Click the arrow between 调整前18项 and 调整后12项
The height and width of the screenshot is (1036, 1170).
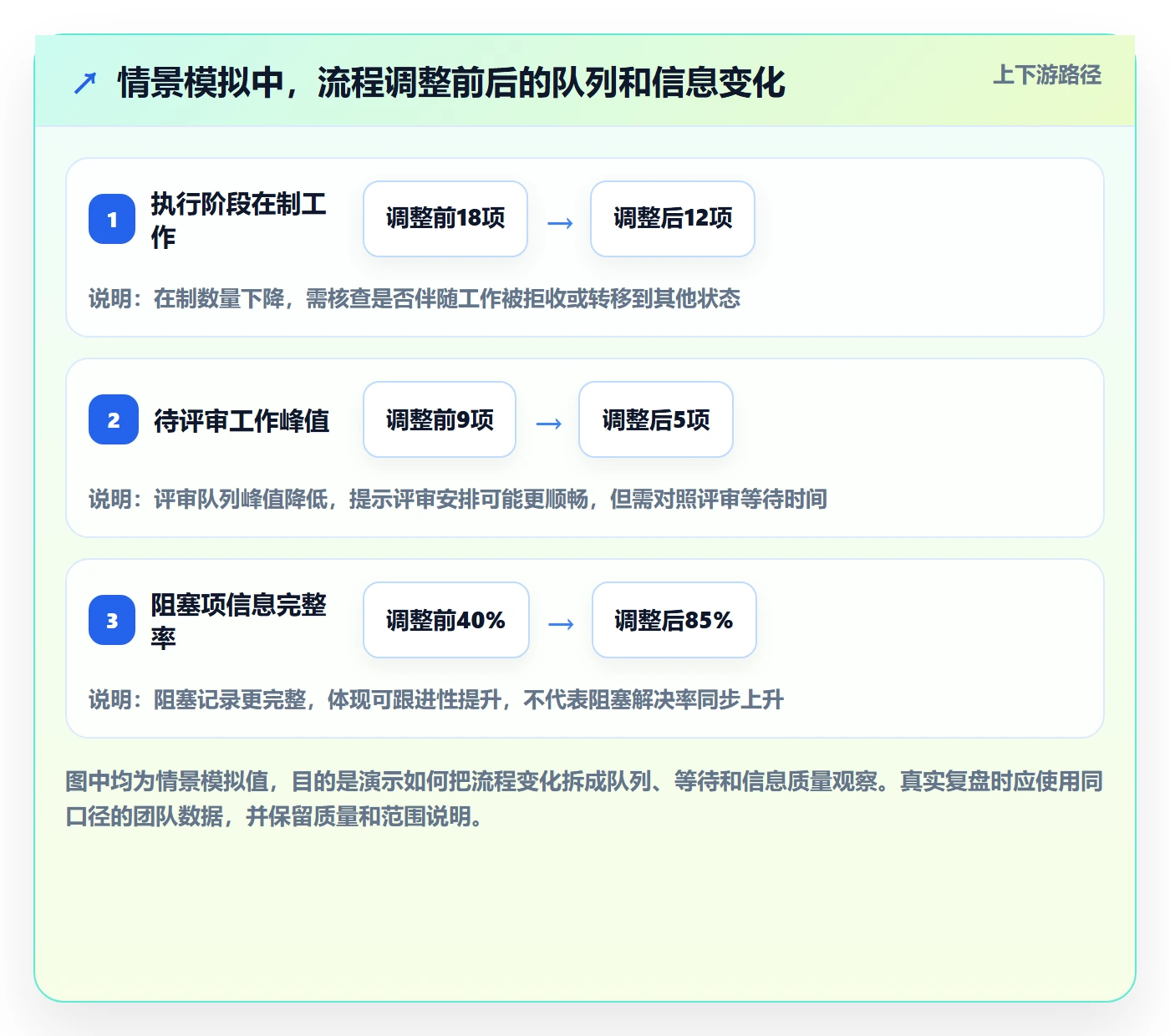pos(560,223)
